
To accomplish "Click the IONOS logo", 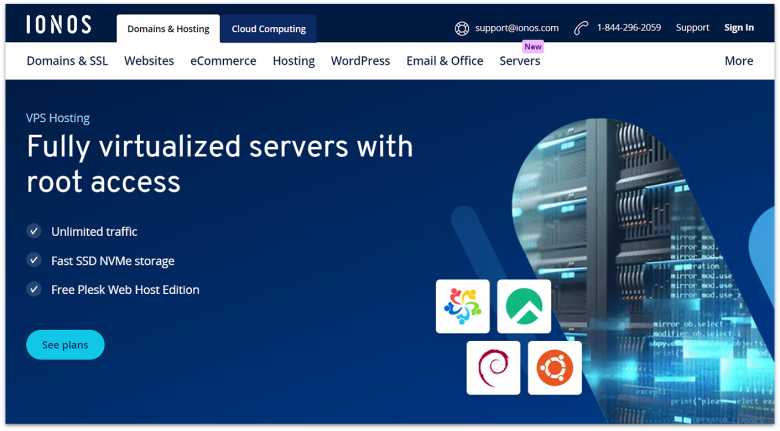I will [59, 24].
